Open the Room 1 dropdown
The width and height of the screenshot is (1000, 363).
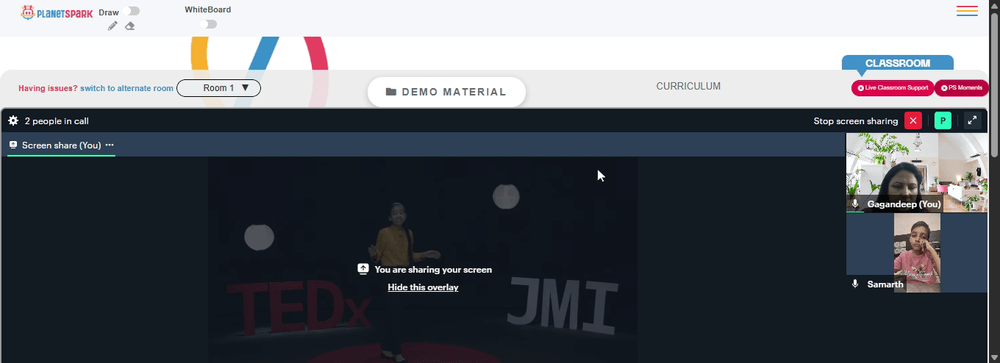click(219, 88)
